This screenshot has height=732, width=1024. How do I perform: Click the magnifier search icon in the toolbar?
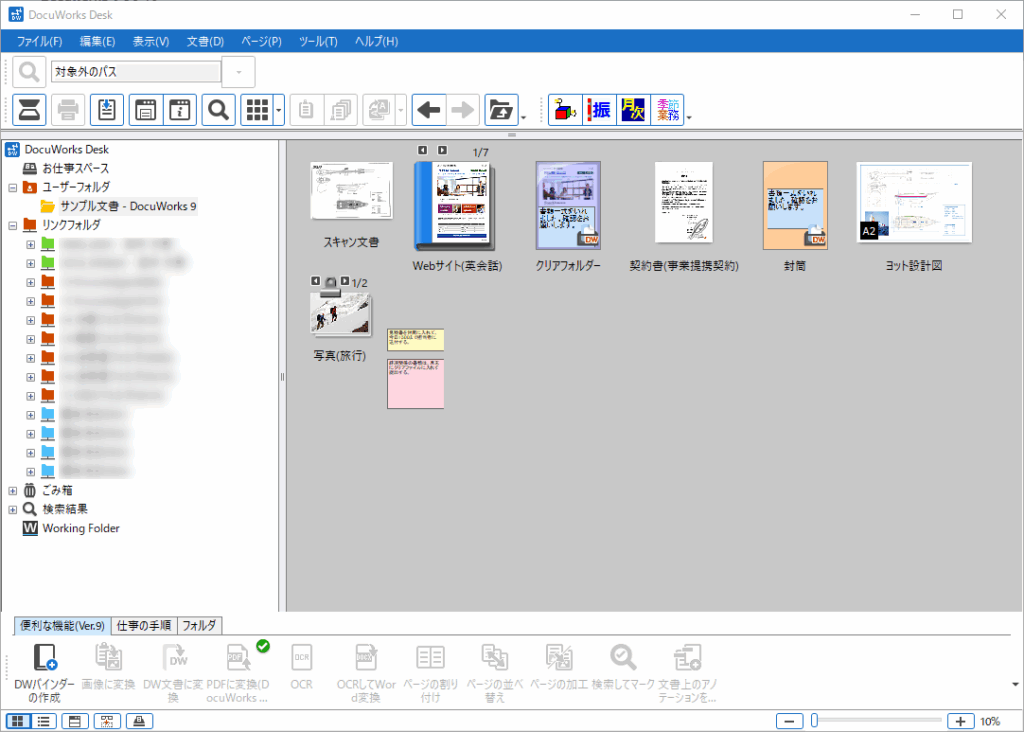(x=218, y=110)
